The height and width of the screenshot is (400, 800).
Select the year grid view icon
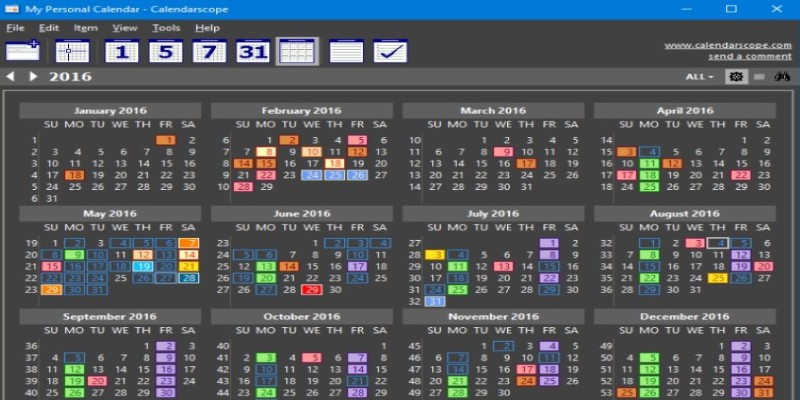pyautogui.click(x=297, y=51)
